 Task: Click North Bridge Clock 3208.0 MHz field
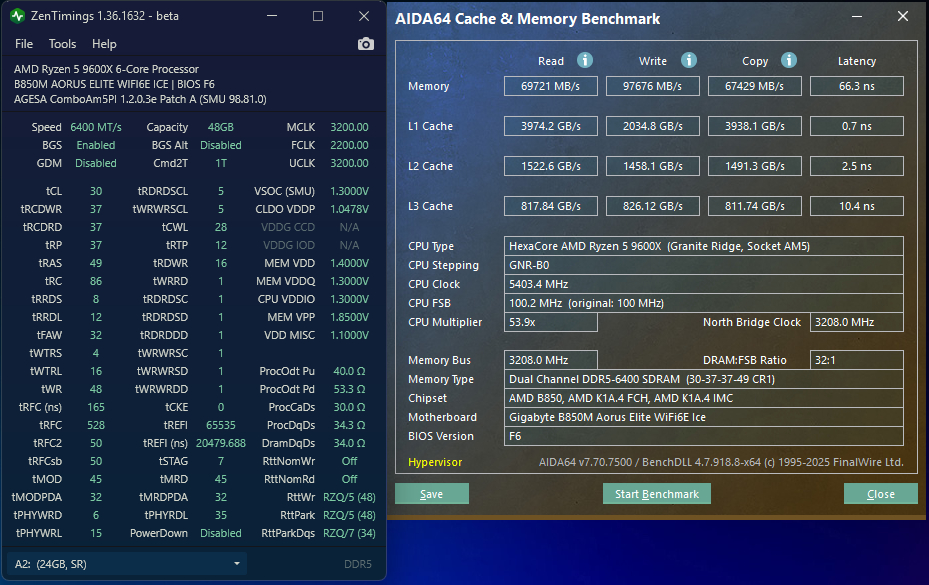[857, 322]
